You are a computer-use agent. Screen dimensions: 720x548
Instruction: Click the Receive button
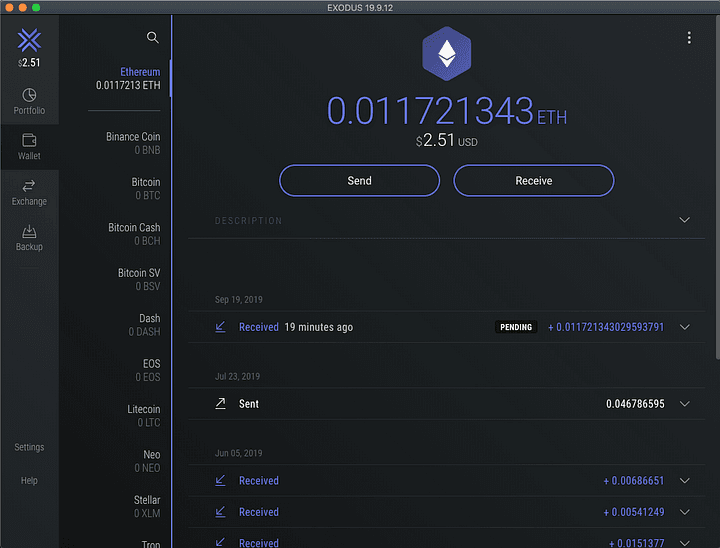[x=534, y=181]
